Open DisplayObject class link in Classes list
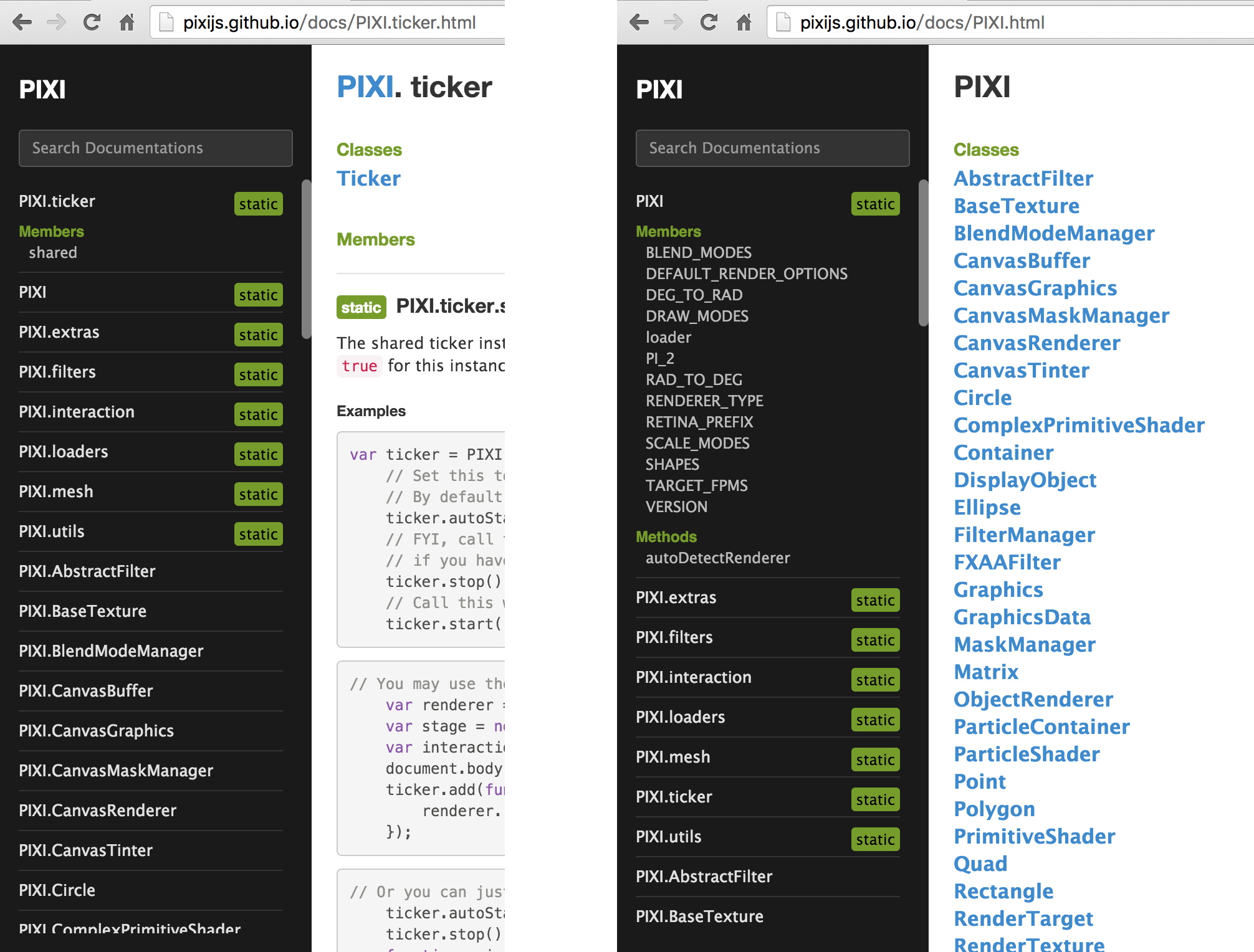Screen dimensions: 1254x952 1025,480
